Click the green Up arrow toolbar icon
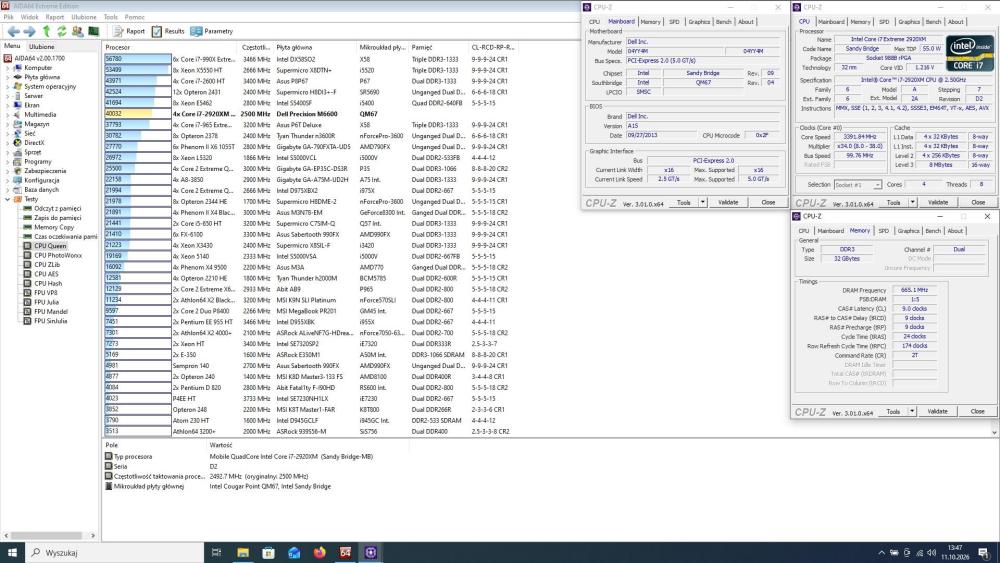 coord(46,31)
